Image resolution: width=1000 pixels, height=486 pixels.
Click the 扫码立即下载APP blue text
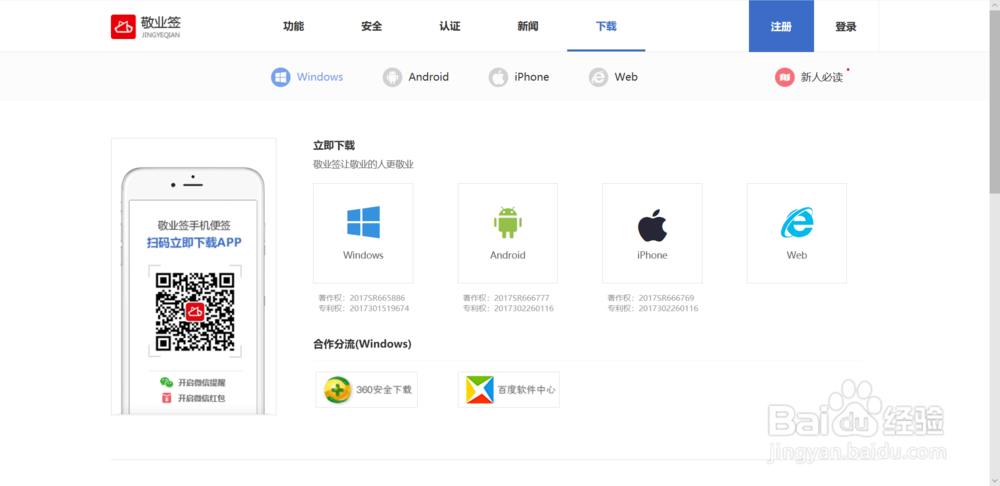[x=195, y=242]
